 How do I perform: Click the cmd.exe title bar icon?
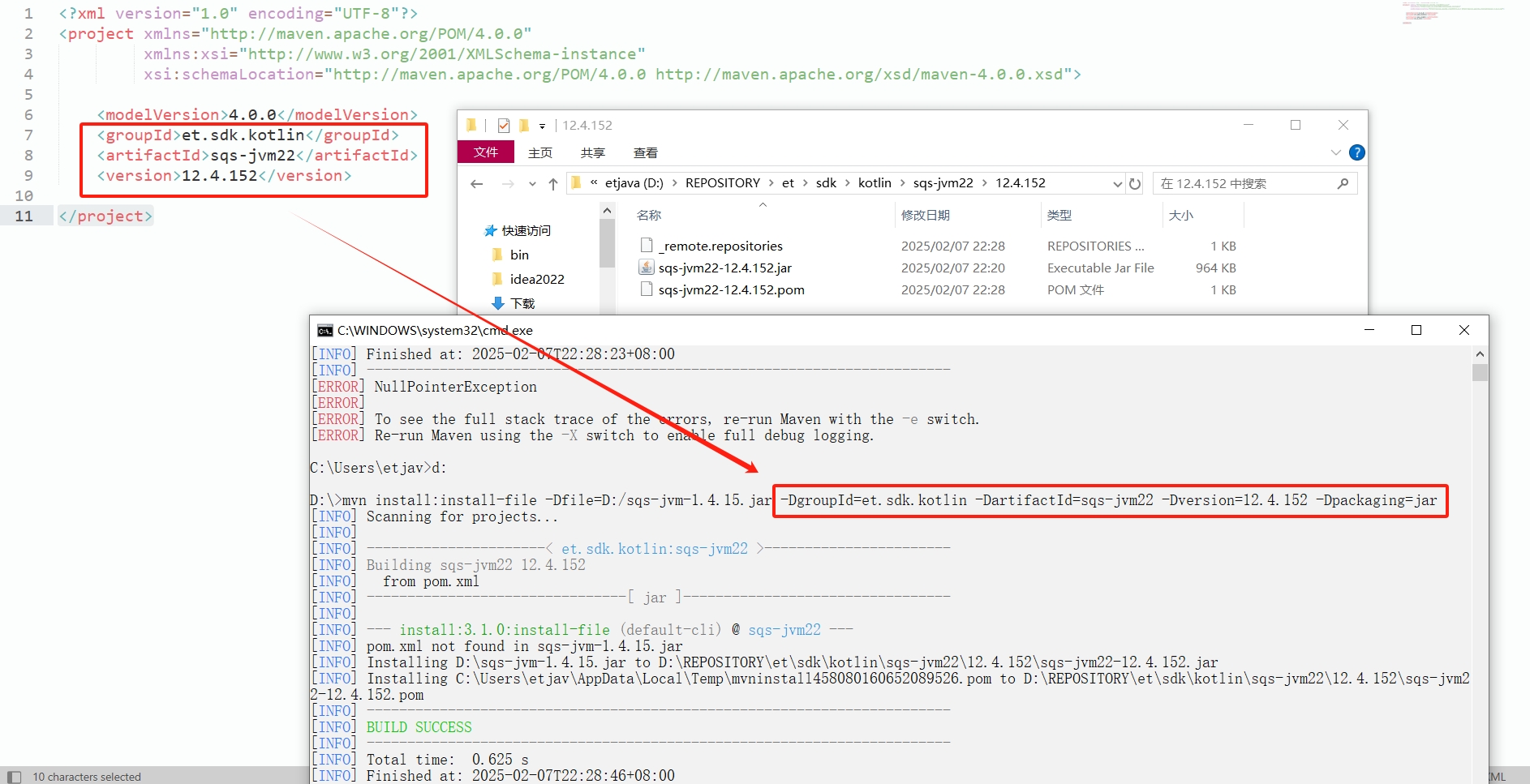324,331
